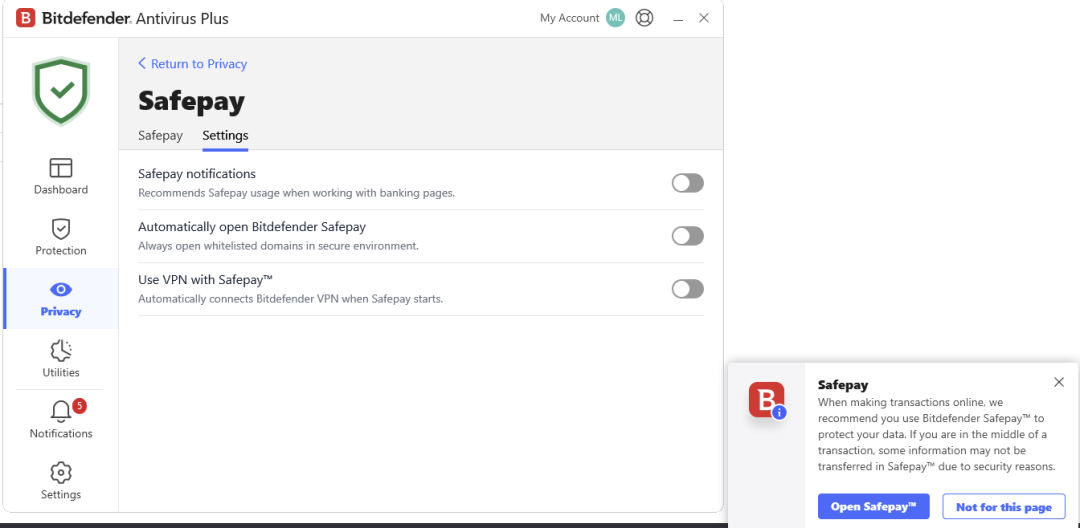Select the Settings tab under Safepay
The width and height of the screenshot is (1080, 528).
[225, 136]
